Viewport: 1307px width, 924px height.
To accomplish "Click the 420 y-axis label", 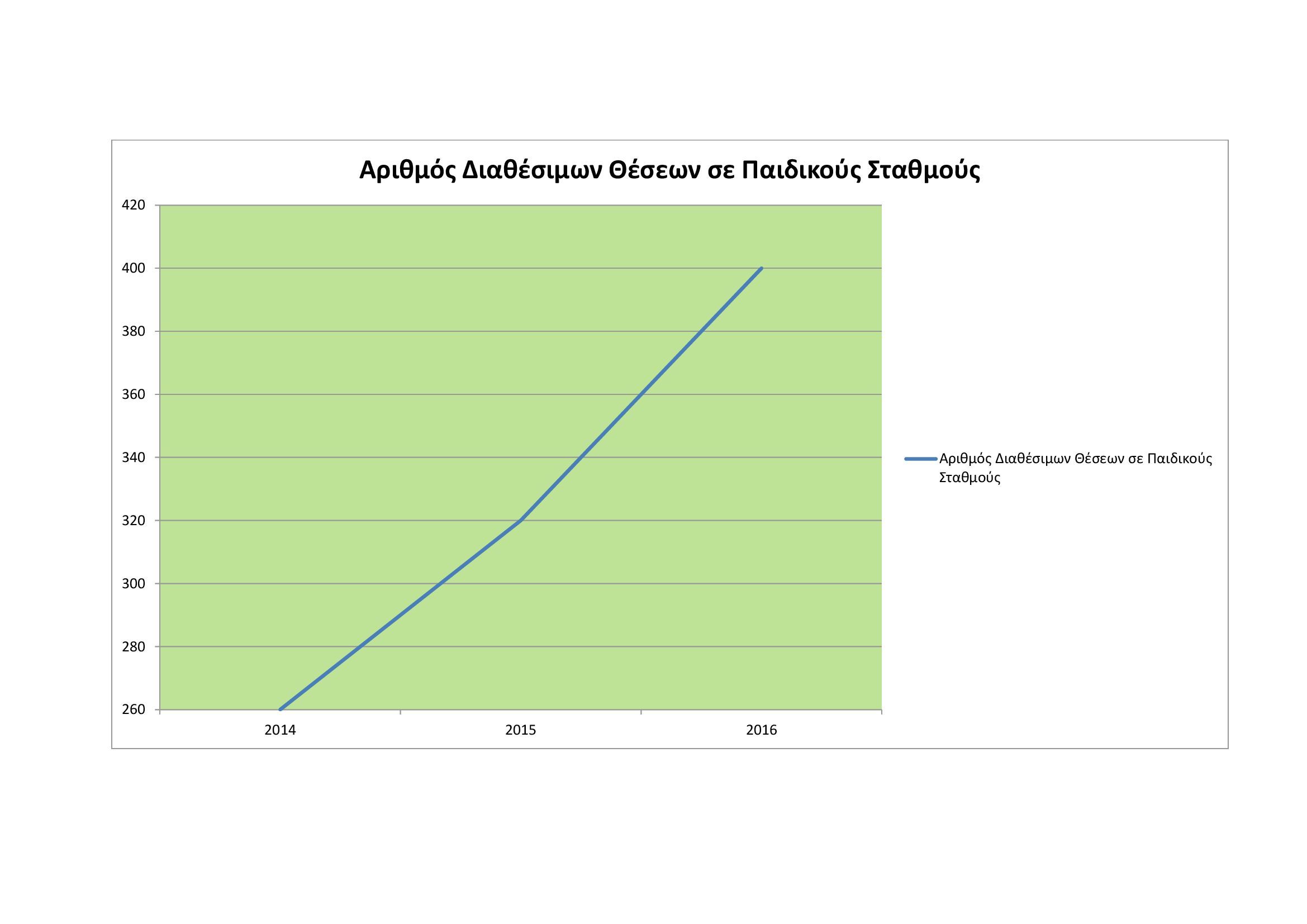I will [x=134, y=205].
